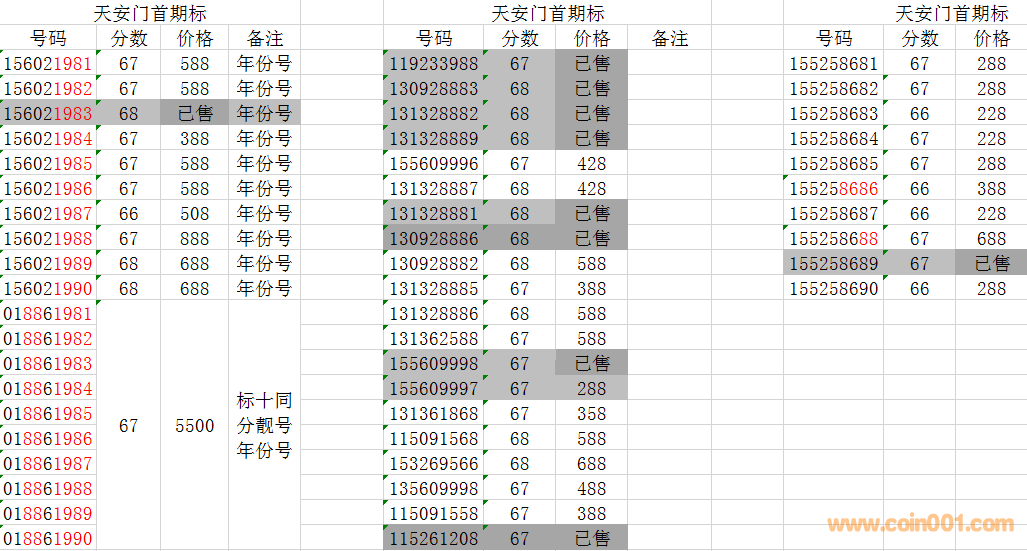Select the highlighted cell 155258689
1027x551 pixels.
833,263
